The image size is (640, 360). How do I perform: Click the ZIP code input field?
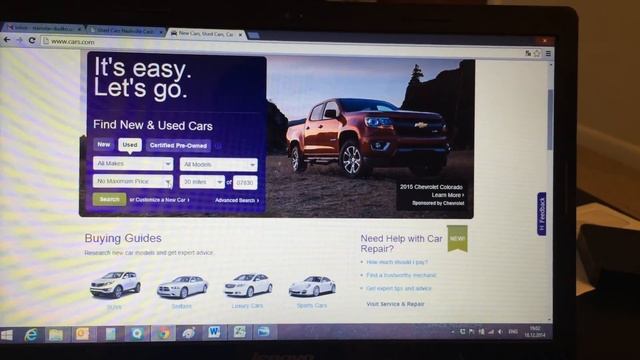point(245,183)
